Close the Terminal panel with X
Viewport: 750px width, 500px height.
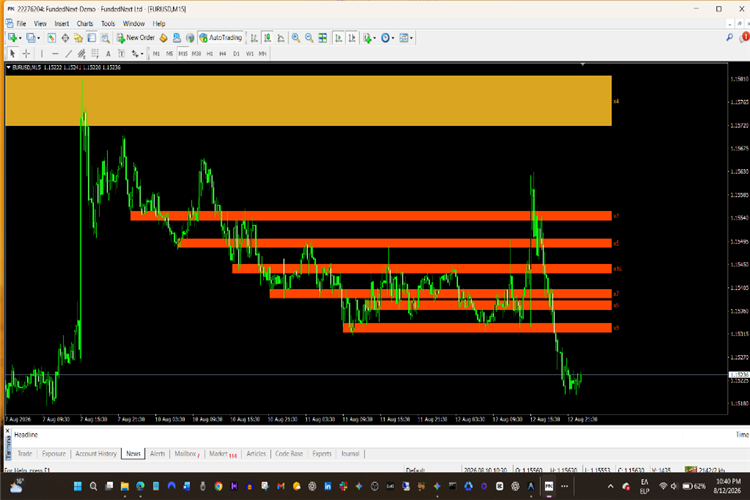(8, 431)
